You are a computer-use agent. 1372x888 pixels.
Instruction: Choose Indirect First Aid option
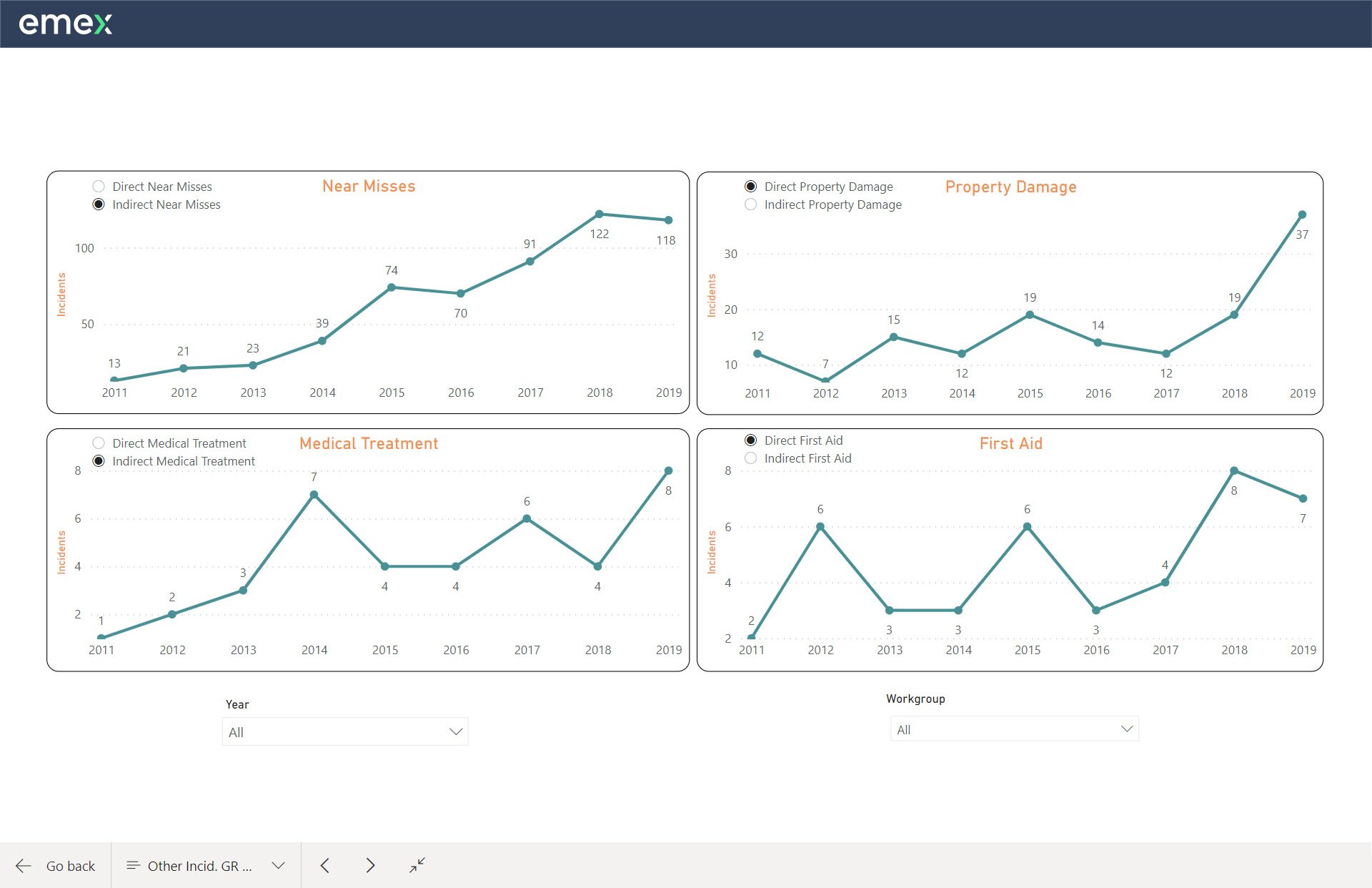(750, 458)
